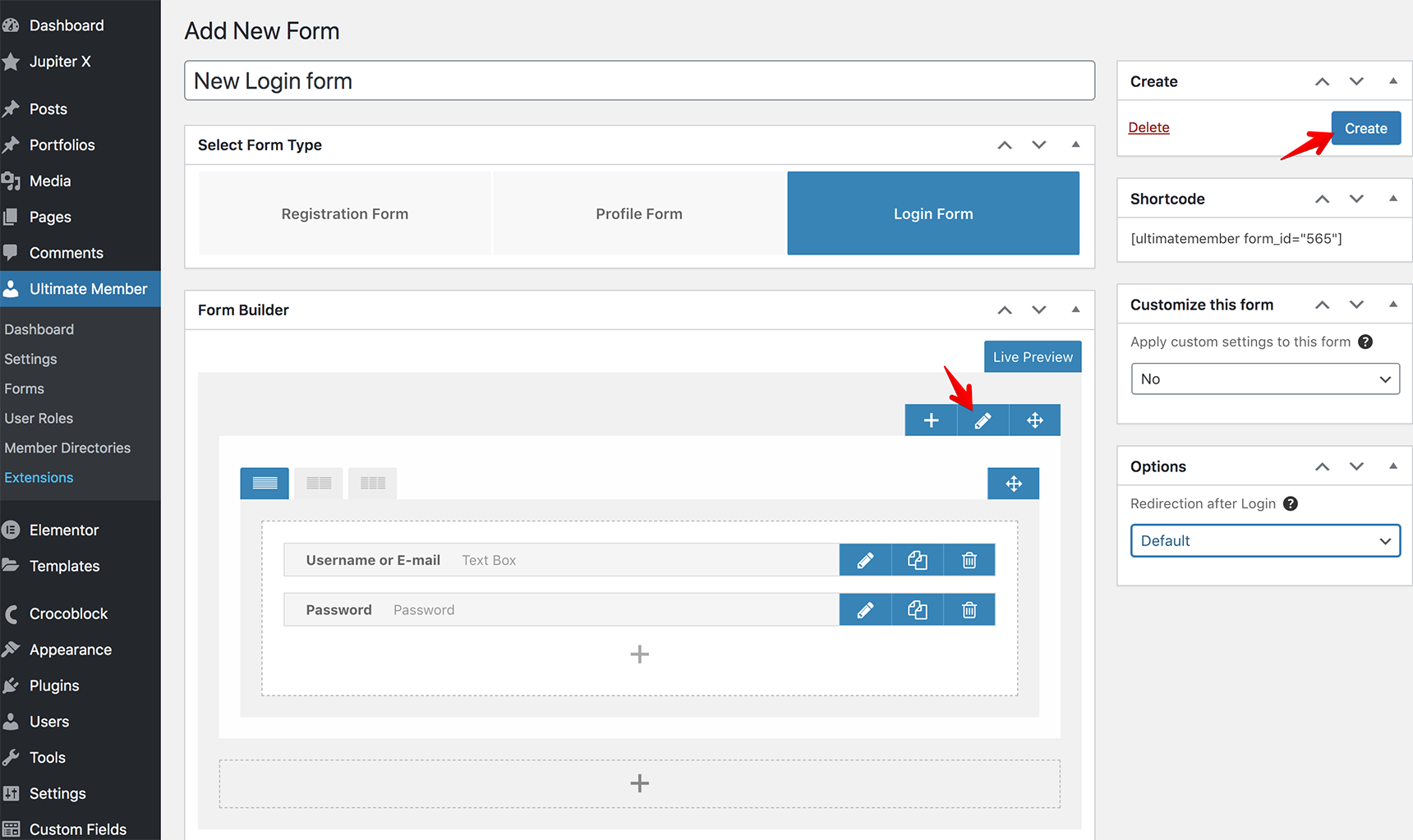Collapse the Shortcode panel
The height and width of the screenshot is (840, 1413).
(x=1393, y=198)
